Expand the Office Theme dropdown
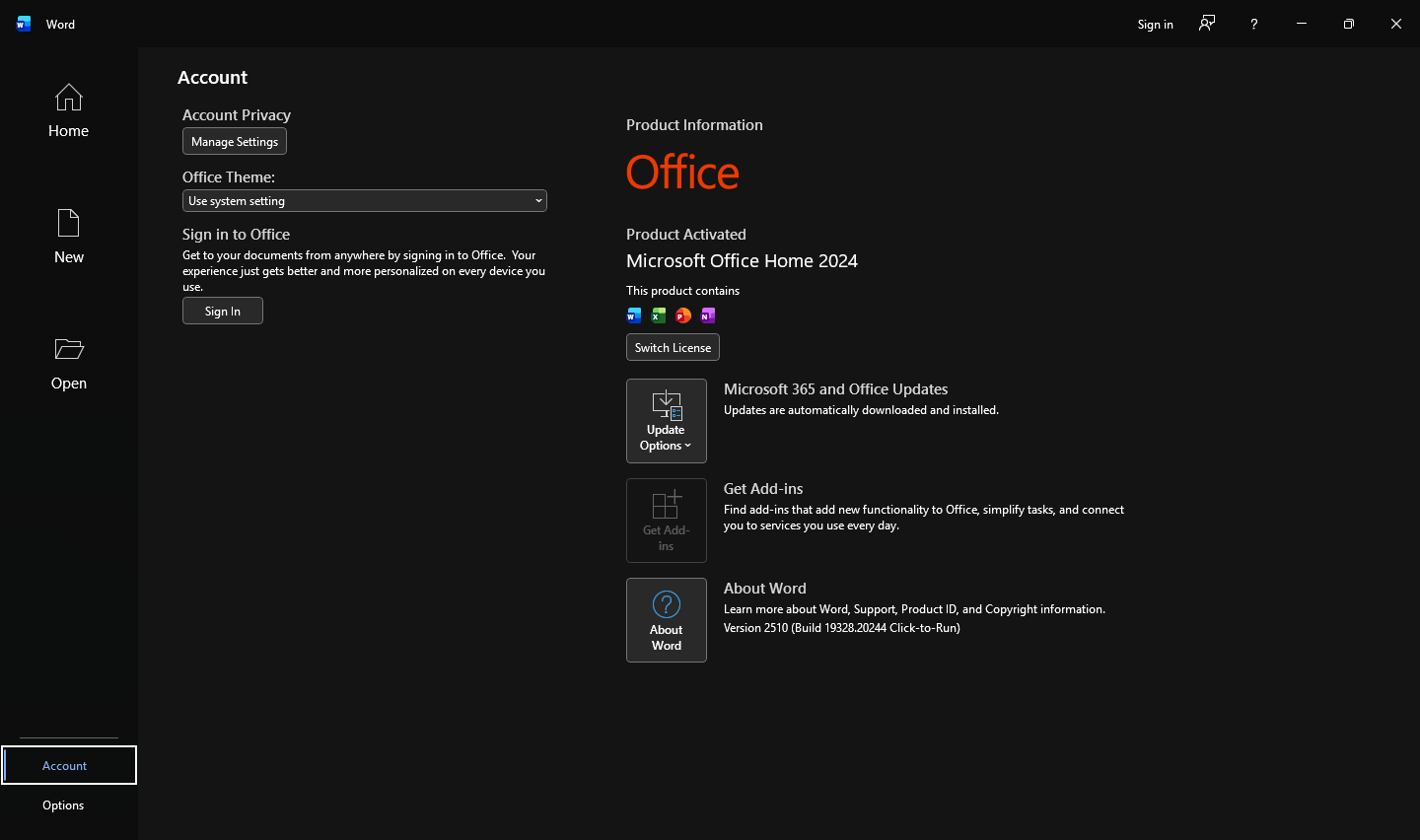The width and height of the screenshot is (1420, 840). pos(364,201)
